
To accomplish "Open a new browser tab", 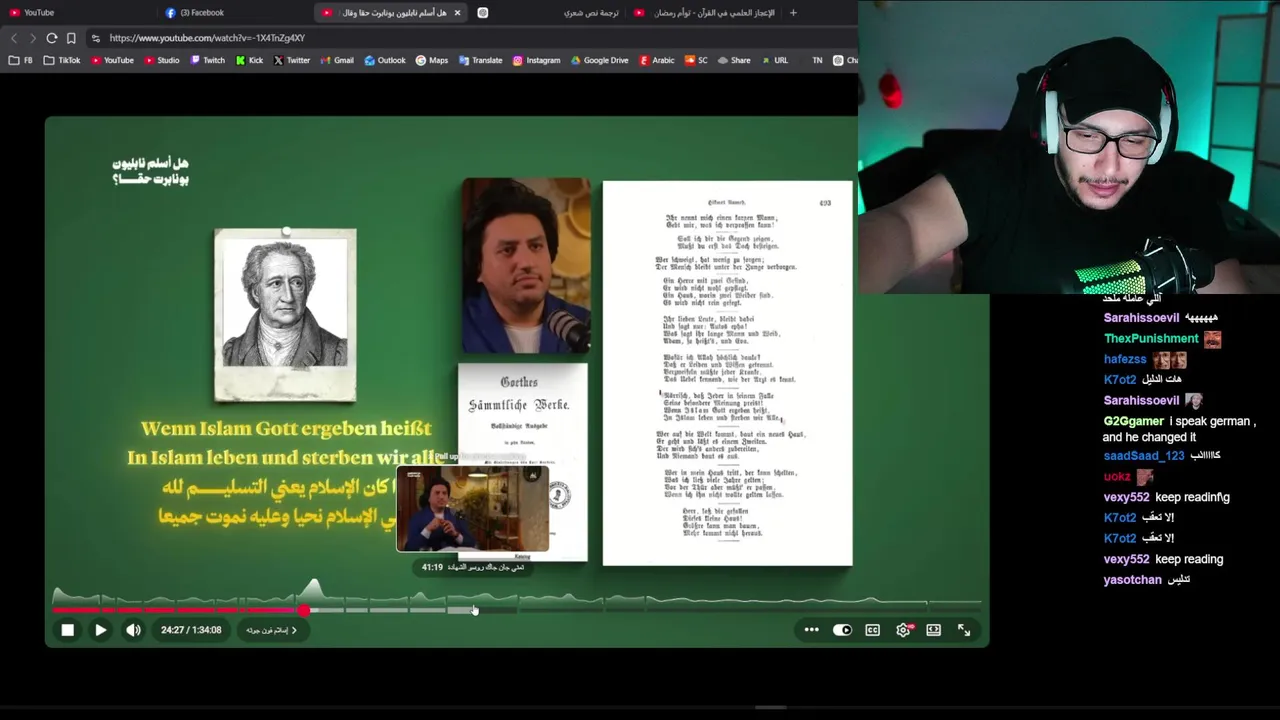I will pyautogui.click(x=793, y=13).
